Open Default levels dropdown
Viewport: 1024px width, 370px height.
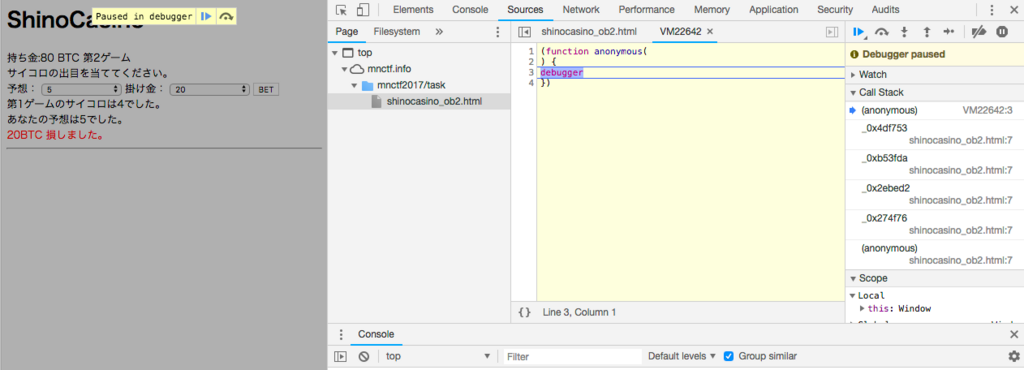[682, 356]
